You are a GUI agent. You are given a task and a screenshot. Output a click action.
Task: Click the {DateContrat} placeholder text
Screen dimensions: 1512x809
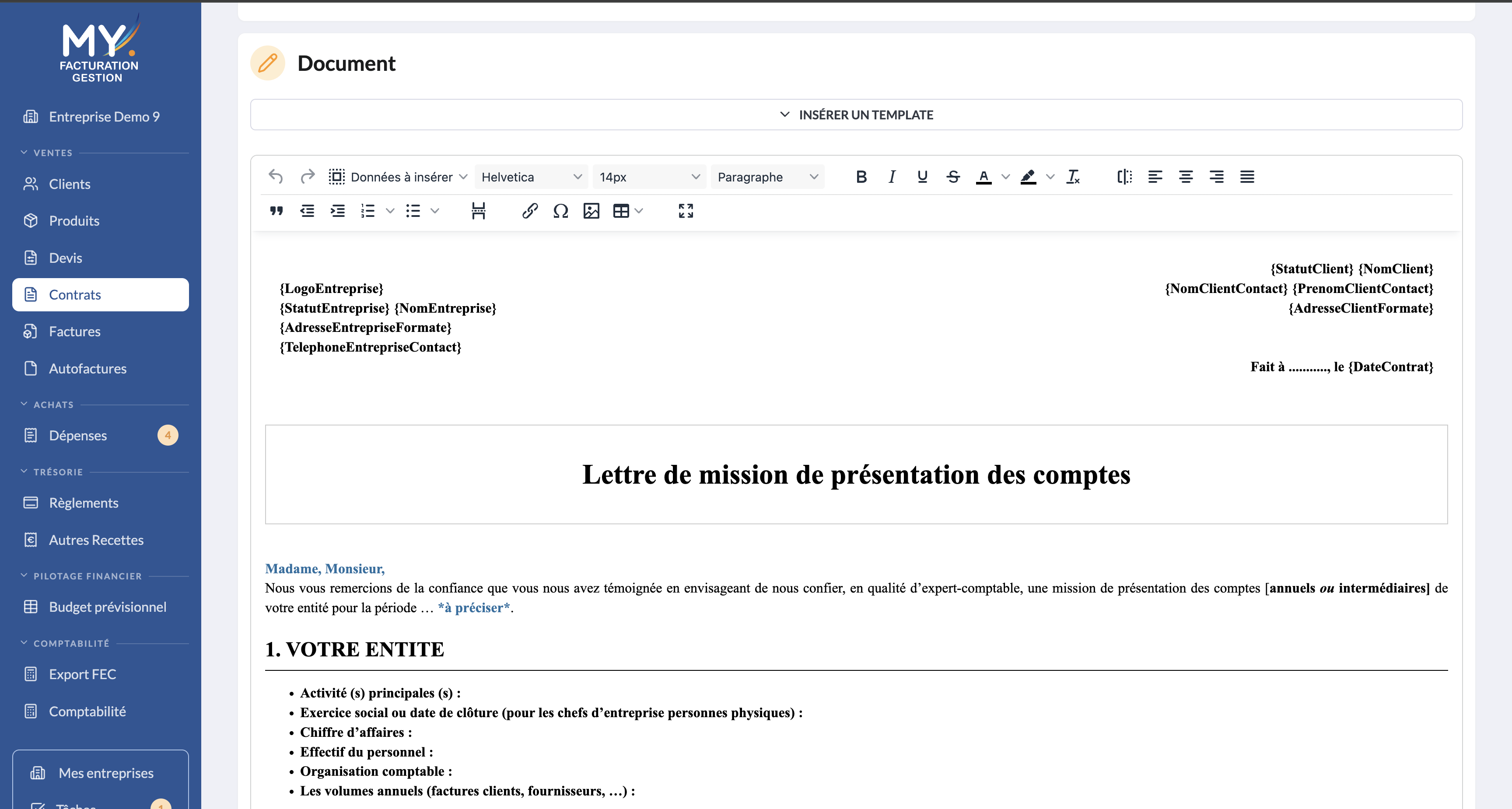tap(1390, 366)
